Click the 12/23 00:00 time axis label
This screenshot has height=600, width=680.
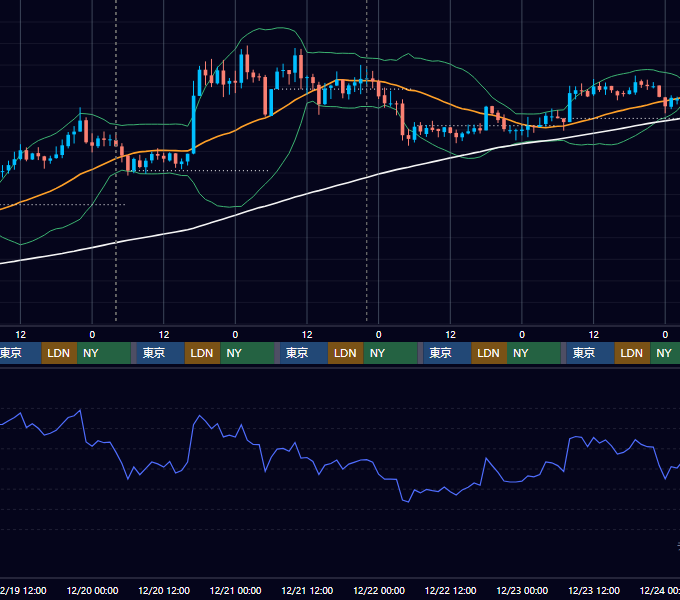pyautogui.click(x=522, y=590)
